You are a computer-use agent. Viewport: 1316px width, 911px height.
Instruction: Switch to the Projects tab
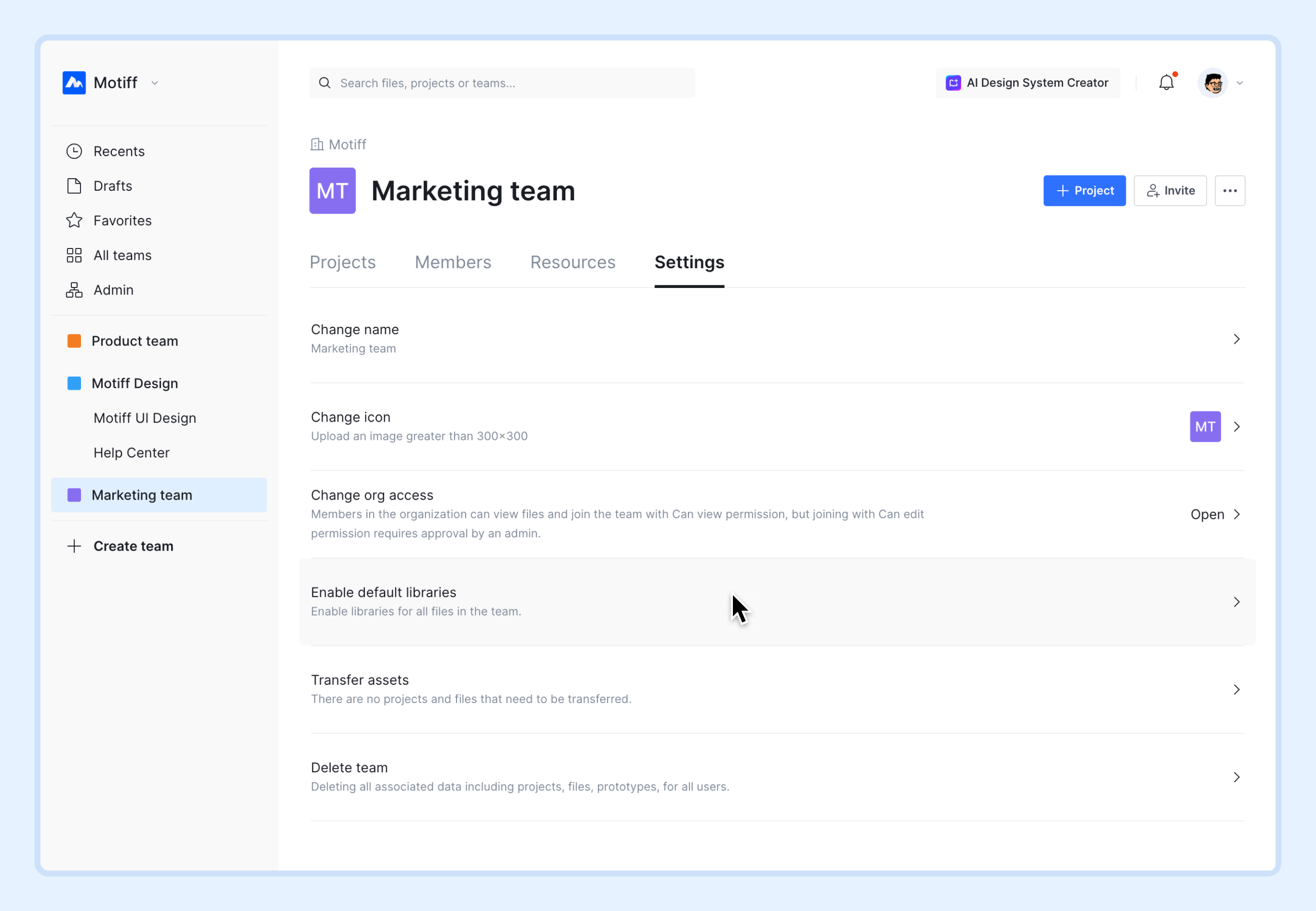pos(343,263)
